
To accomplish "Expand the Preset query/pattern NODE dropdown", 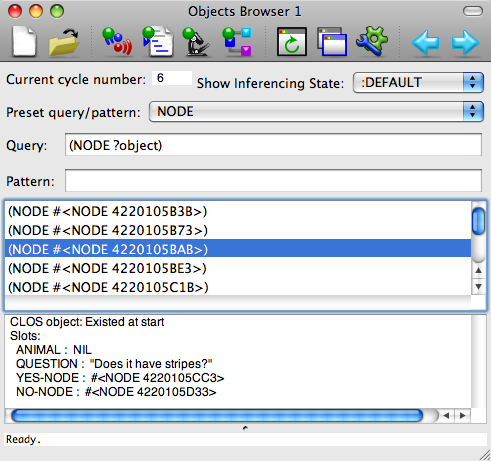I will [x=316, y=112].
